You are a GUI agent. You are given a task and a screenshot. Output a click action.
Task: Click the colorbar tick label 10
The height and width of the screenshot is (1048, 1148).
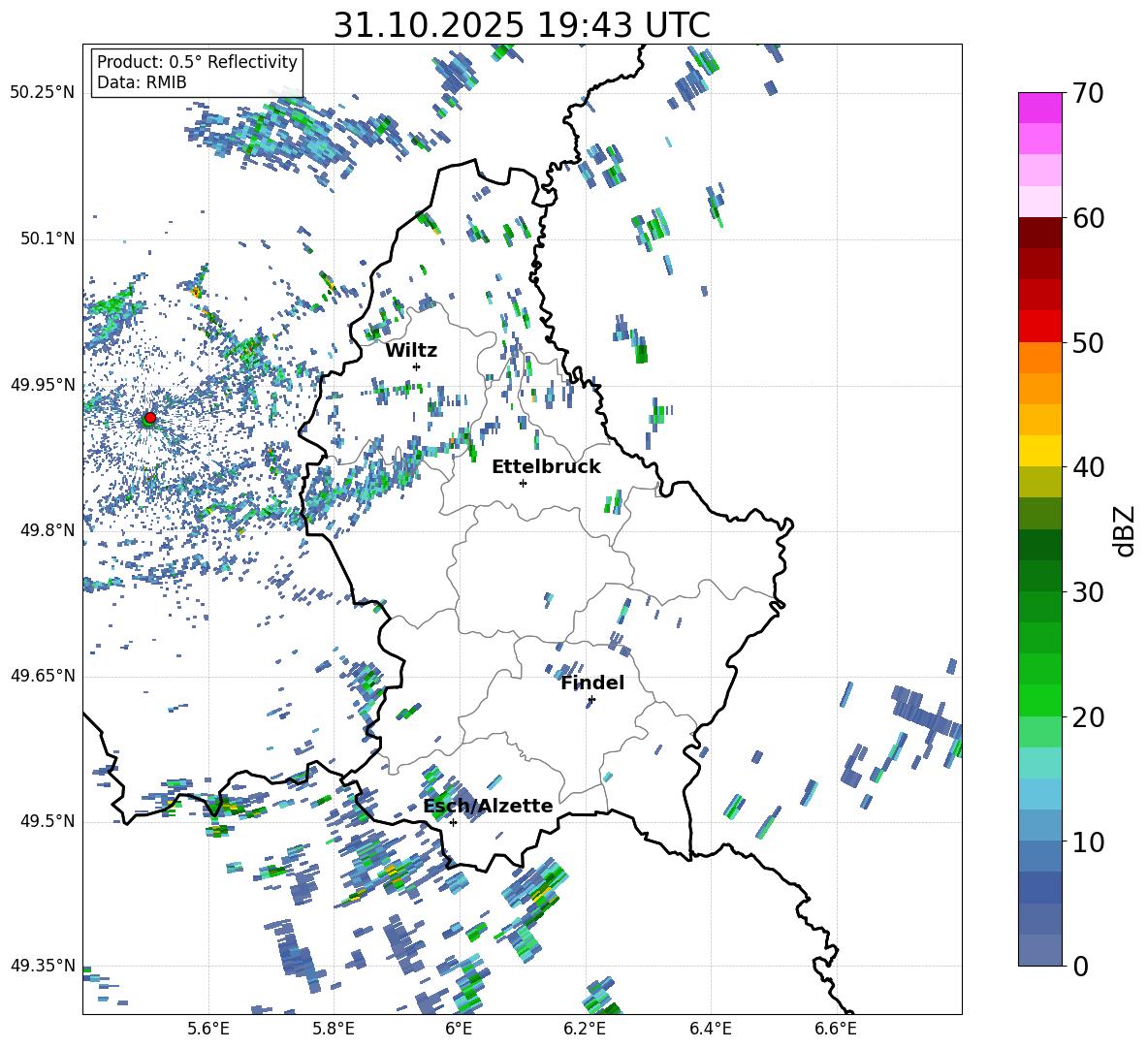(x=1088, y=842)
